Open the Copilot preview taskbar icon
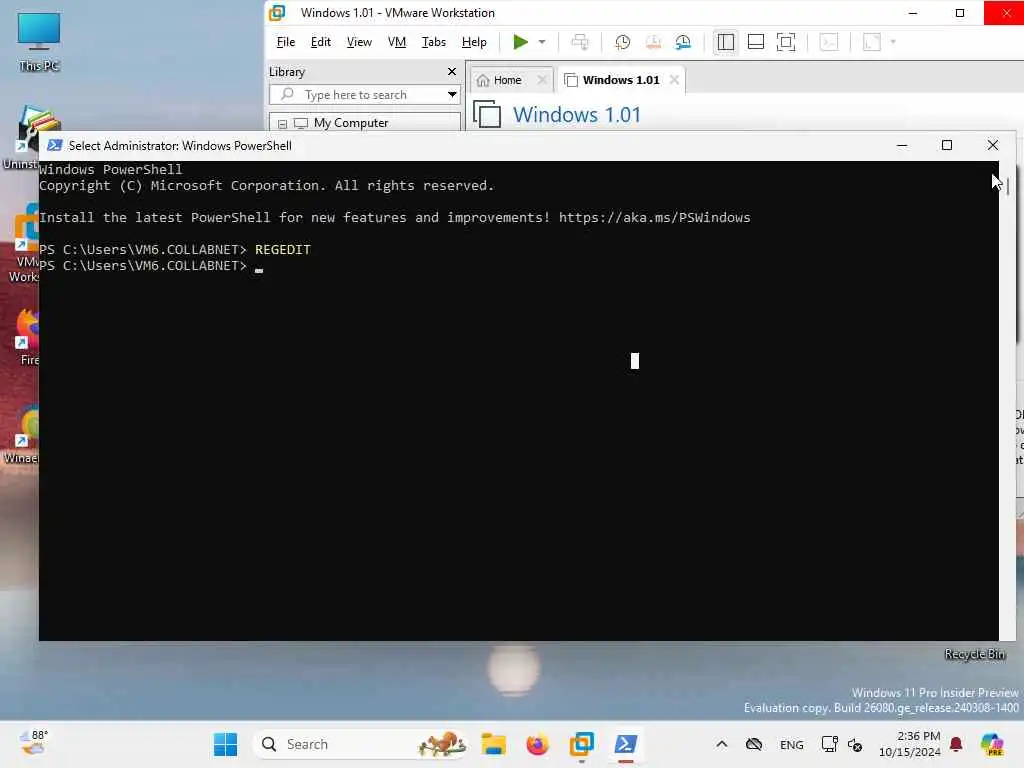Image resolution: width=1024 pixels, height=768 pixels. click(992, 744)
